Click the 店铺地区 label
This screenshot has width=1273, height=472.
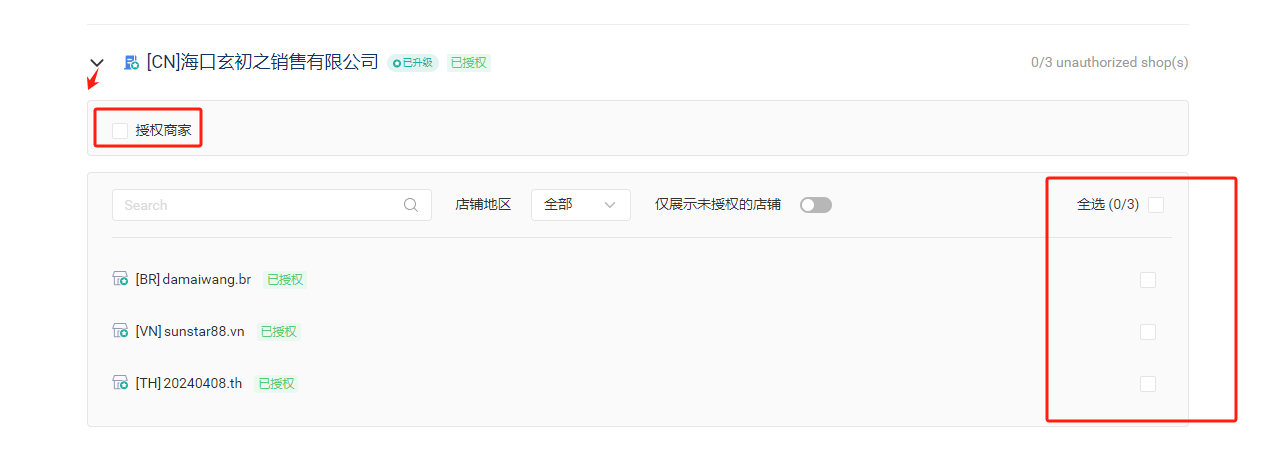[x=483, y=205]
